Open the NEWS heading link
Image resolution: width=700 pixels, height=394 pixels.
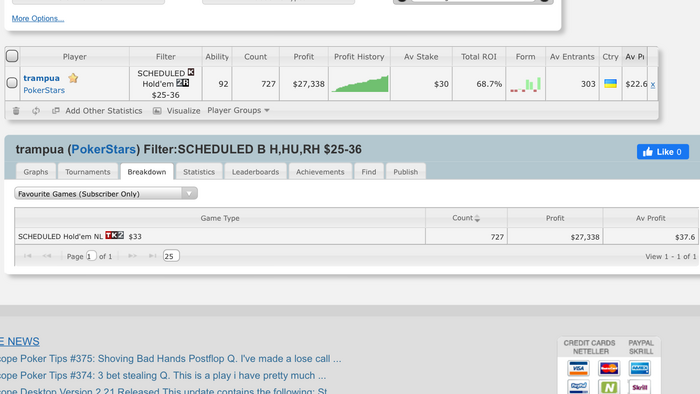coord(20,342)
